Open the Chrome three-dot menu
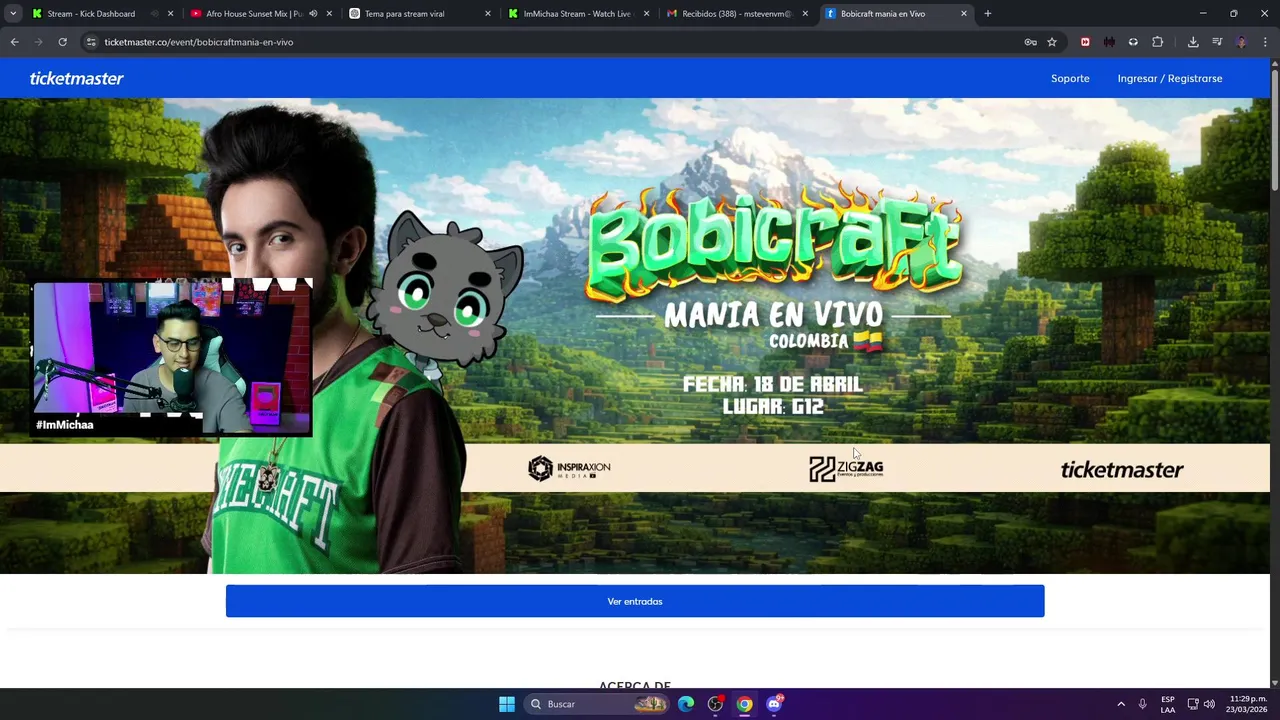This screenshot has width=1280, height=720. [1265, 42]
